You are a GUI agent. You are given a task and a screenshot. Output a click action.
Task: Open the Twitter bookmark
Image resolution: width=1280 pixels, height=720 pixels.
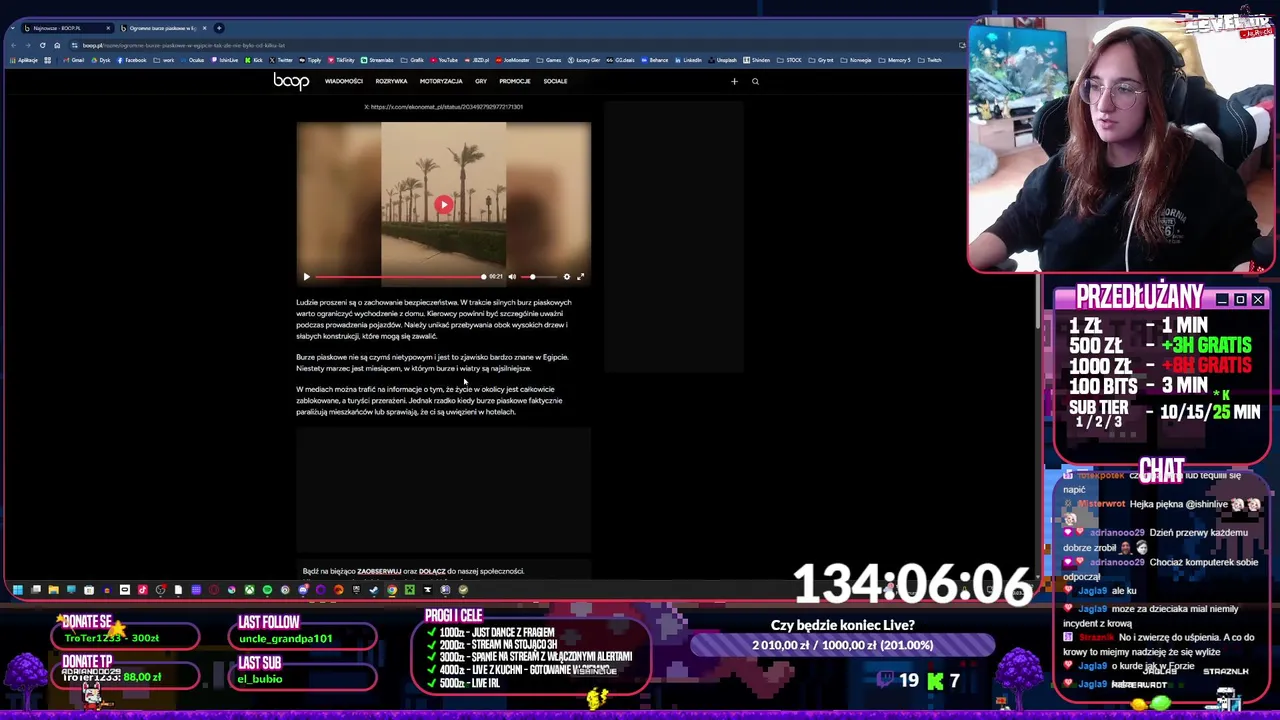pyautogui.click(x=281, y=60)
